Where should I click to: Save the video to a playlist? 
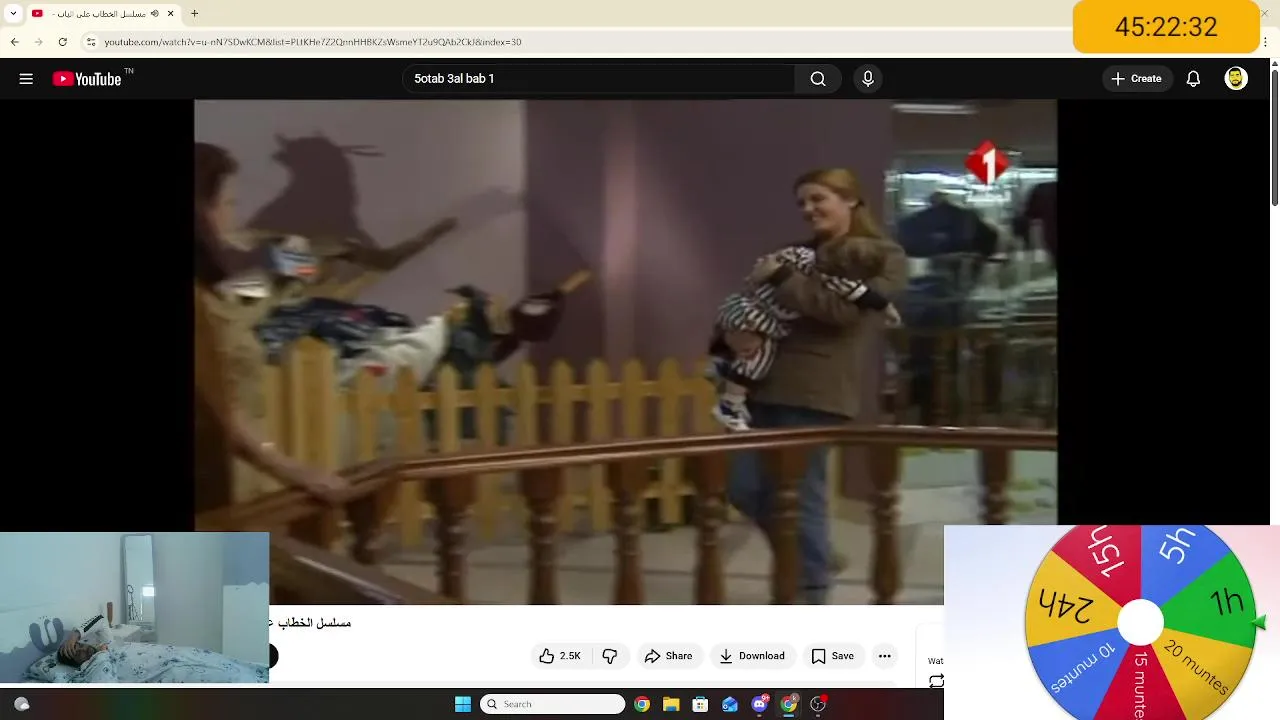point(832,656)
